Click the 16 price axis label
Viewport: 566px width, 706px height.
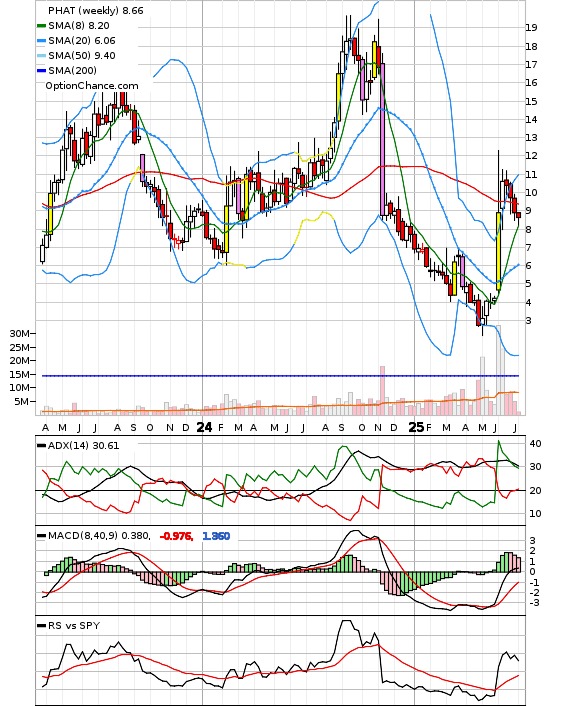(531, 82)
